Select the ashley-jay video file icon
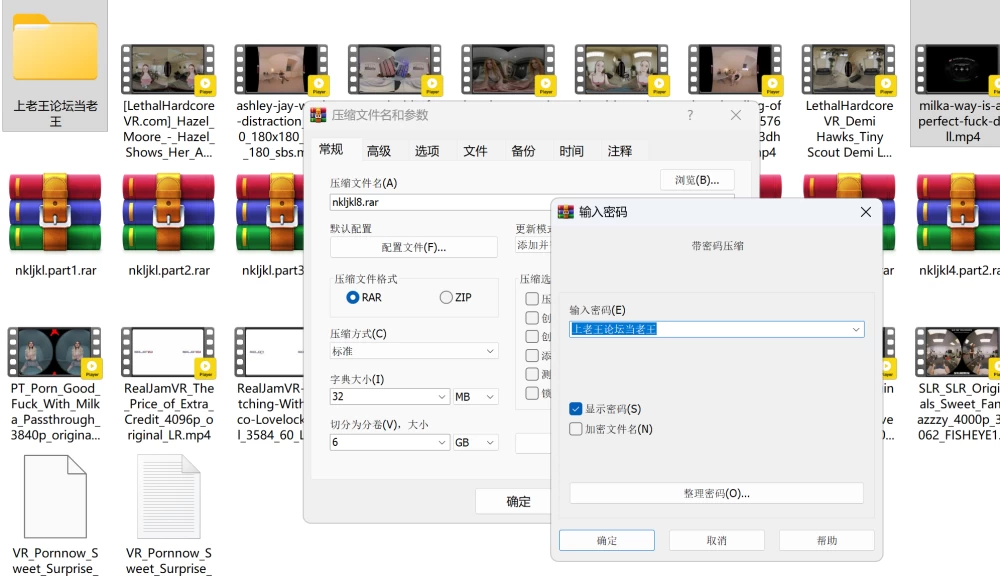Screen dimensions: 1000x578 281,70
